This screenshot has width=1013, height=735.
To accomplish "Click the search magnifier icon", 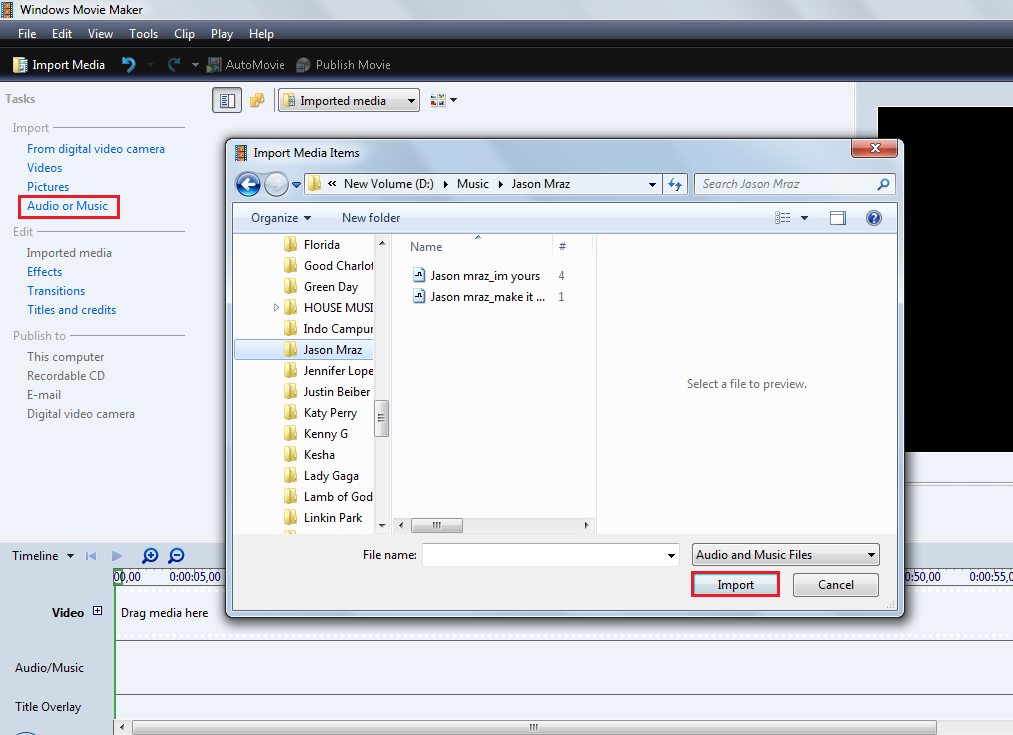I will pyautogui.click(x=883, y=184).
